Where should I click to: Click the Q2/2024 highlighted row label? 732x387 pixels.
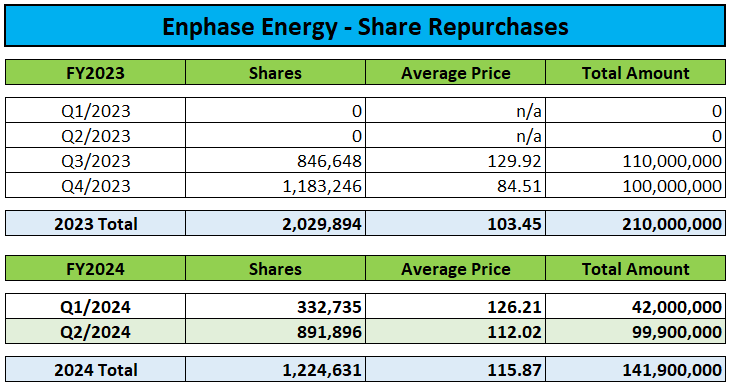[x=95, y=331]
